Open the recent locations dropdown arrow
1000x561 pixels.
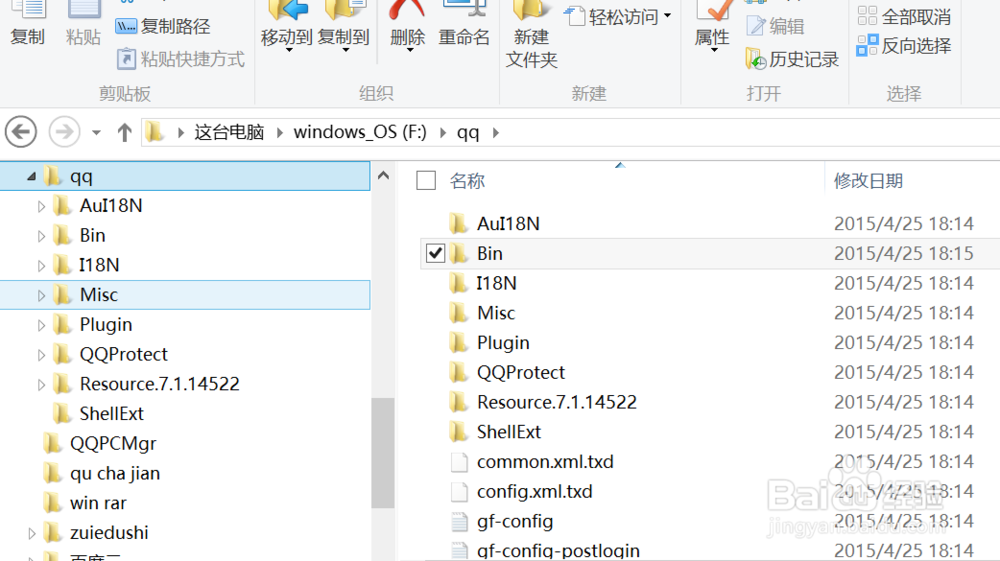(x=96, y=133)
